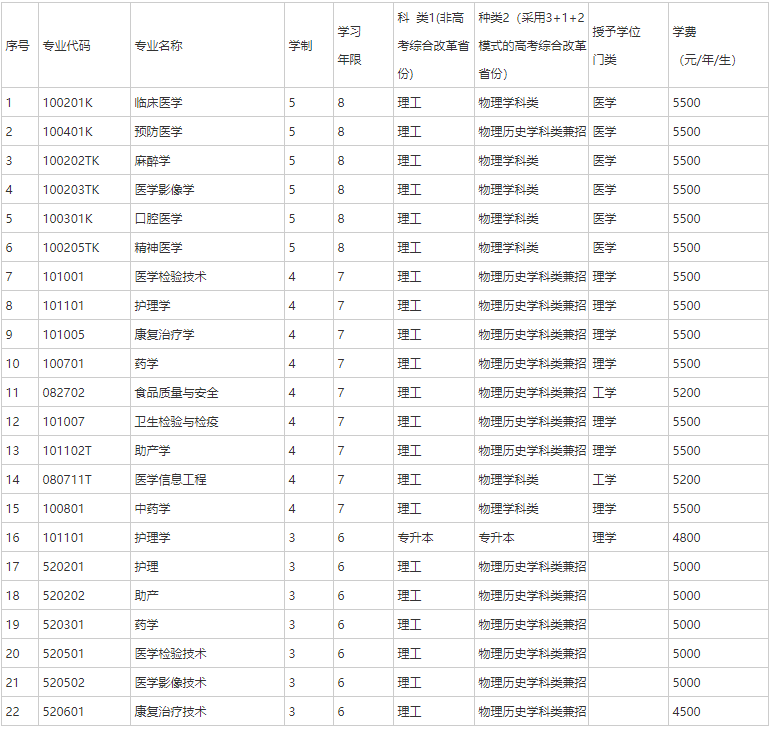Viewport: 773px width, 729px height.
Task: Click major code 100301K
Action: coord(68,218)
